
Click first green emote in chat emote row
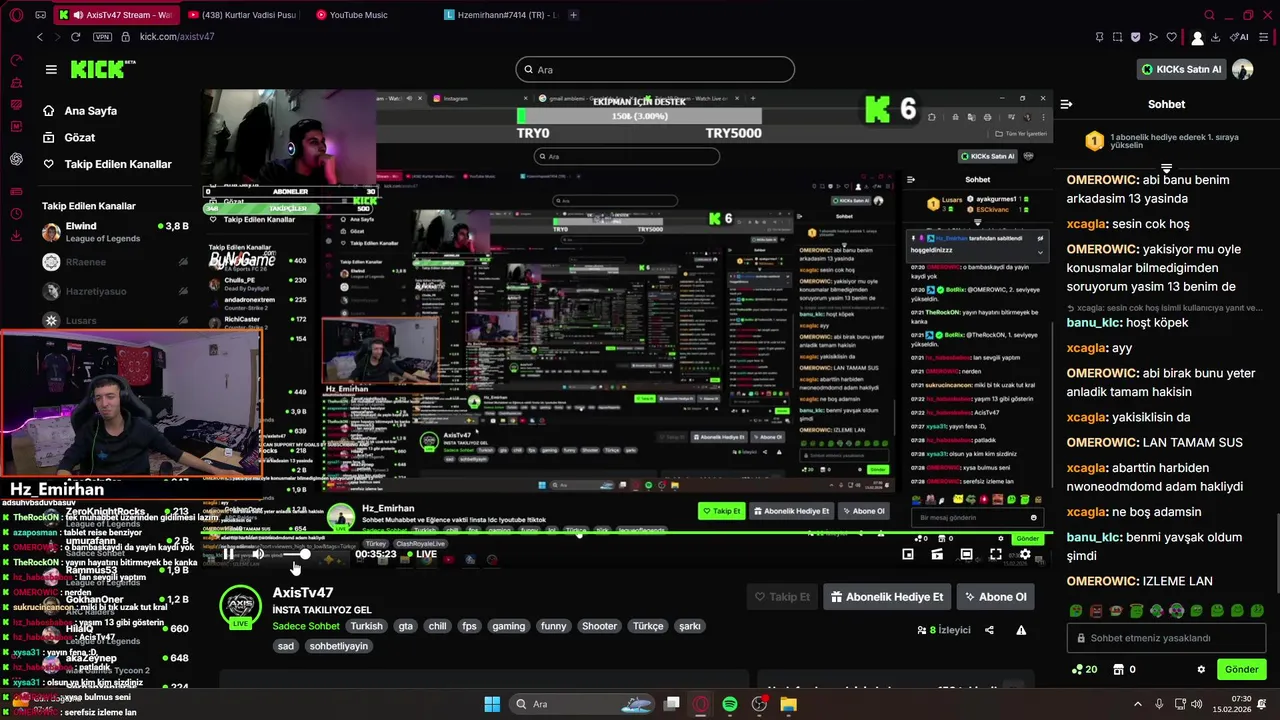tap(1076, 610)
